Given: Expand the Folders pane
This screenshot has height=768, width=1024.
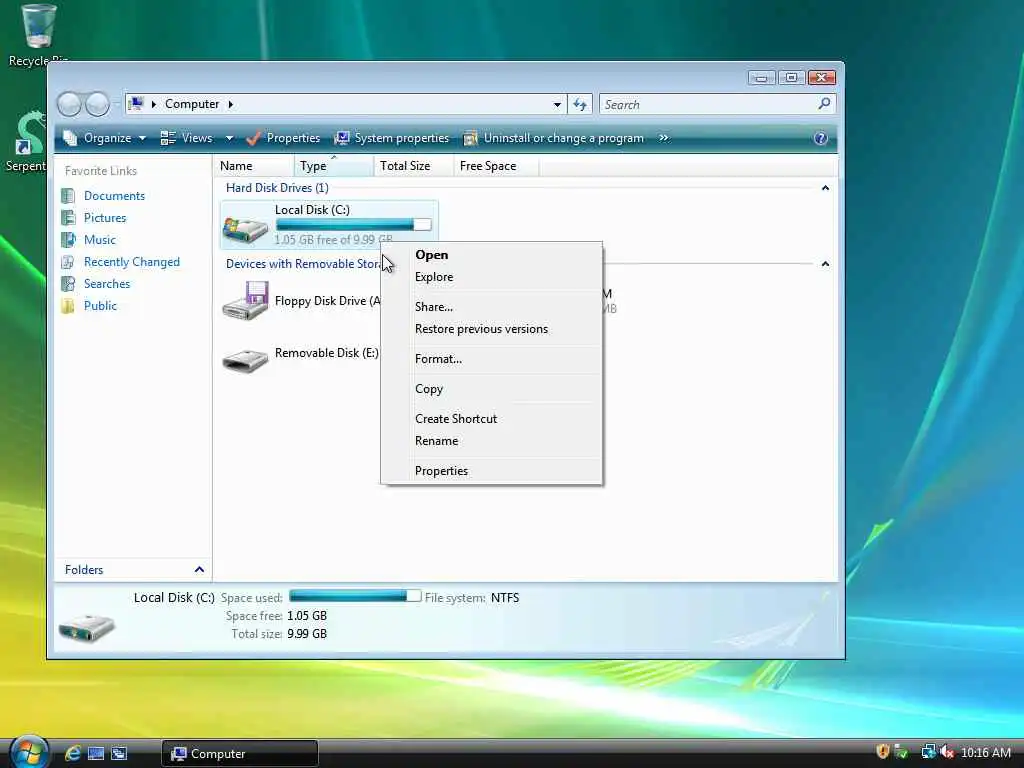Looking at the screenshot, I should click(199, 569).
